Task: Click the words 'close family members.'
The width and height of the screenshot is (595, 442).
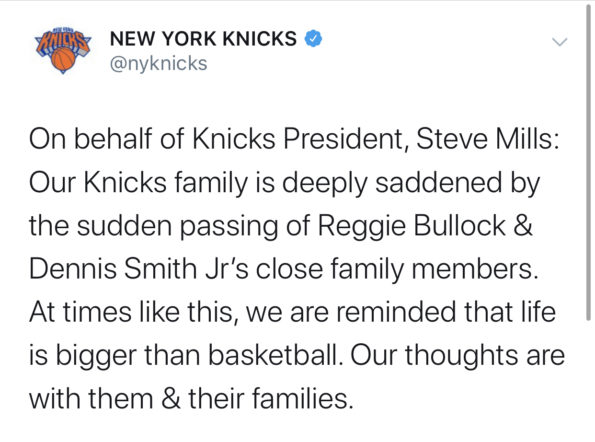Action: [x=397, y=270]
